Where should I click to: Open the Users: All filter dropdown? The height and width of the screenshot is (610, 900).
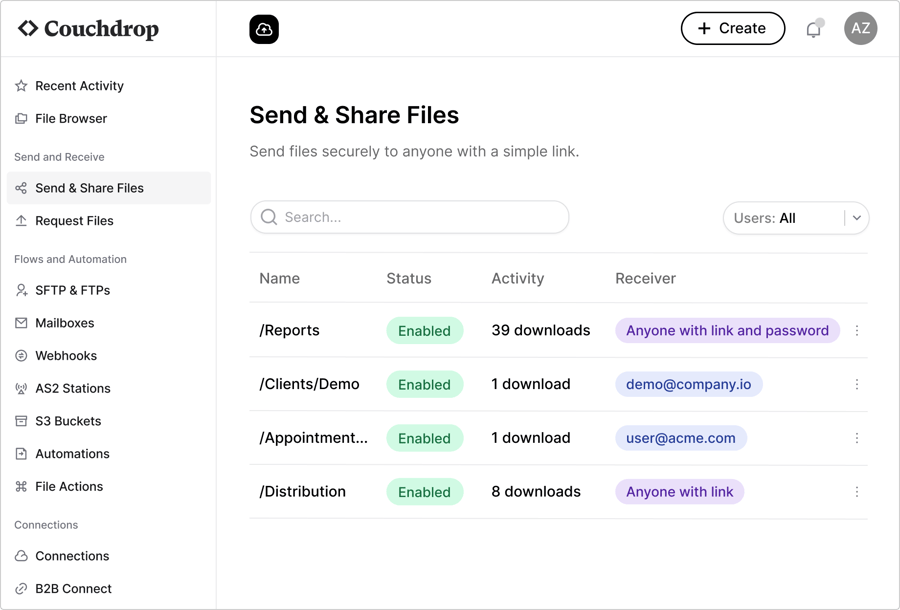[x=796, y=218]
